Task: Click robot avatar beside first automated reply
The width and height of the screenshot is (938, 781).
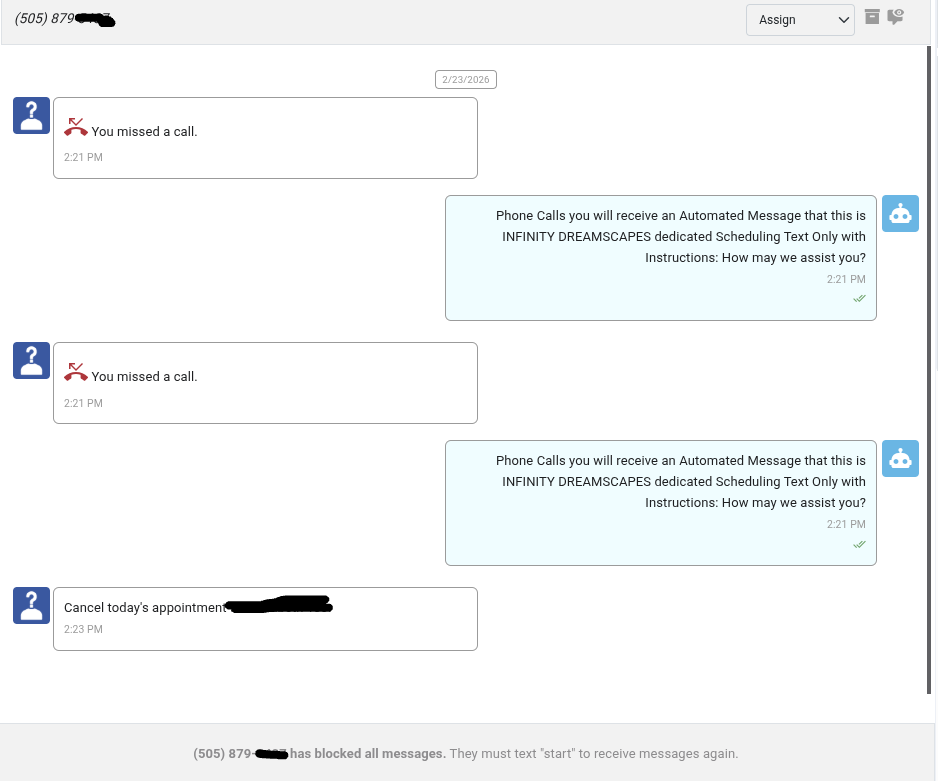Action: pyautogui.click(x=900, y=213)
